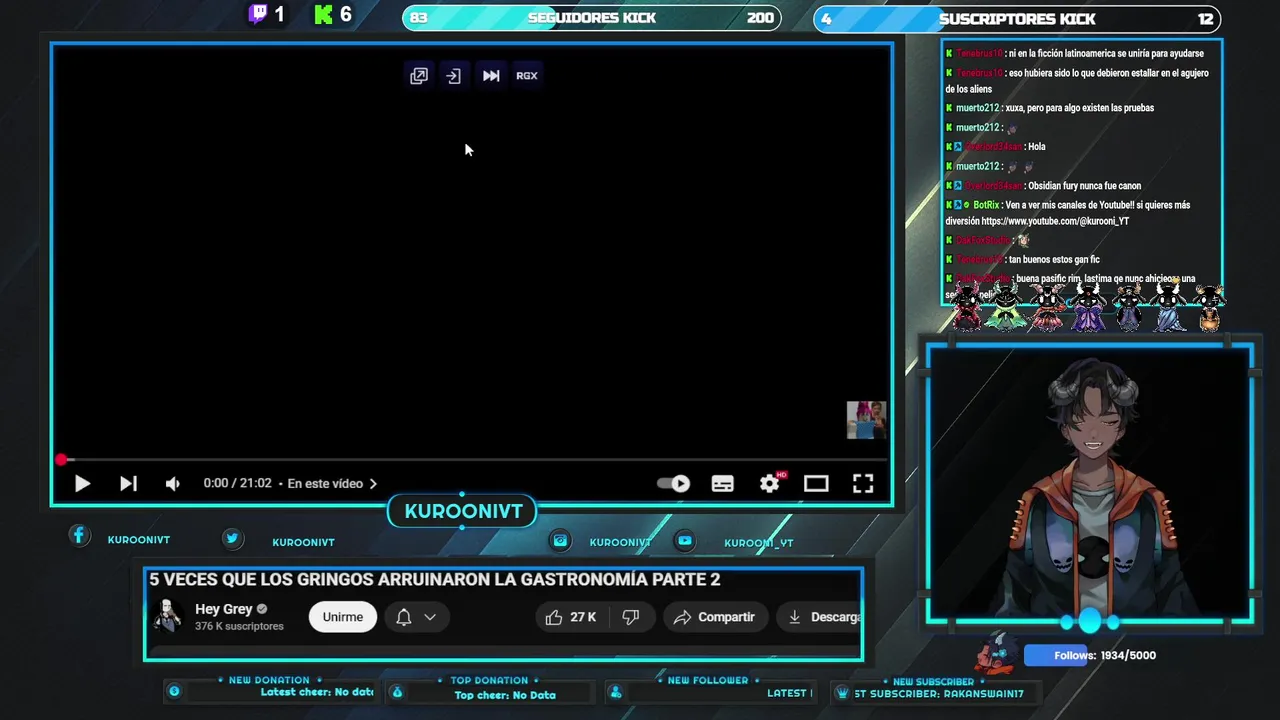Click the TOP DONATION icon

tap(397, 692)
